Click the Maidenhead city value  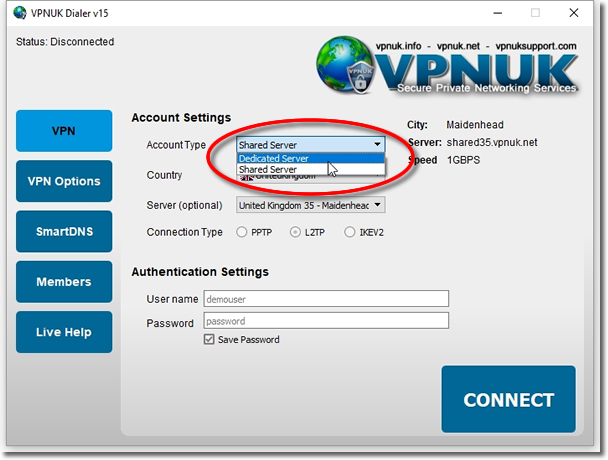click(475, 125)
